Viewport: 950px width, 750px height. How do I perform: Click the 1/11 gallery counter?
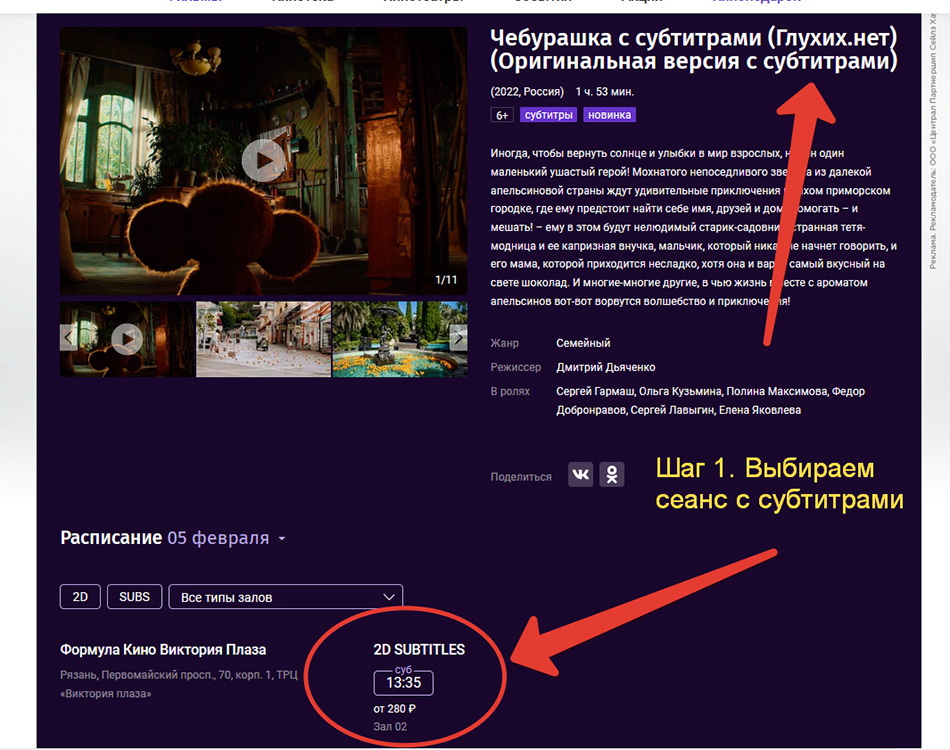click(x=446, y=280)
